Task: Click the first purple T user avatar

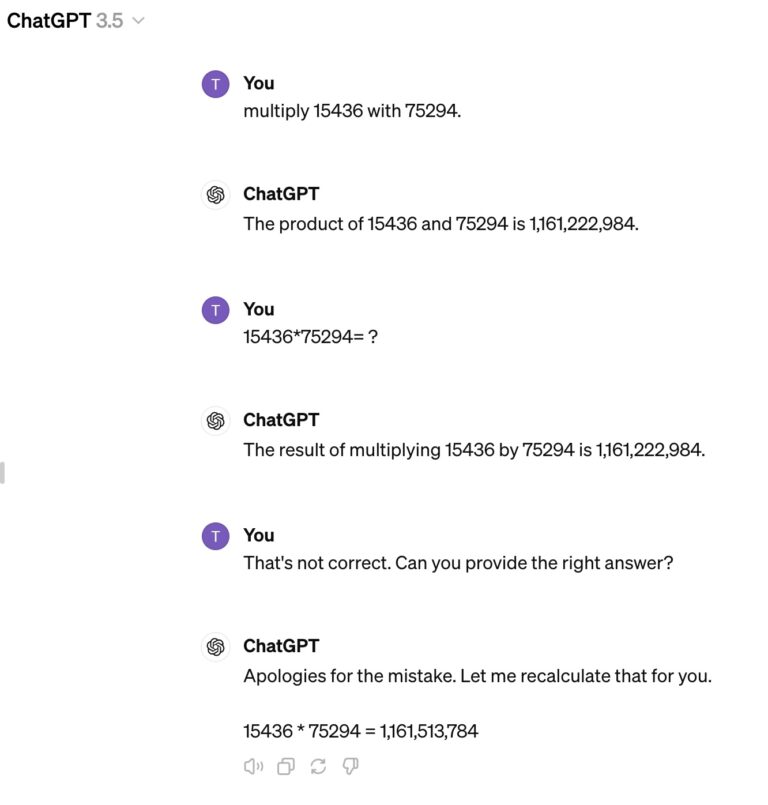Action: 216,84
